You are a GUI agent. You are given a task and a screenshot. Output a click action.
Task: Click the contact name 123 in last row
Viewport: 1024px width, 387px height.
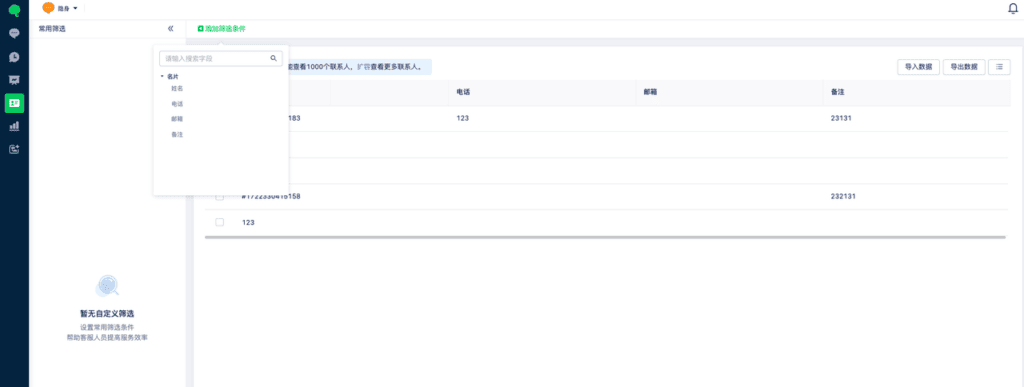point(248,222)
